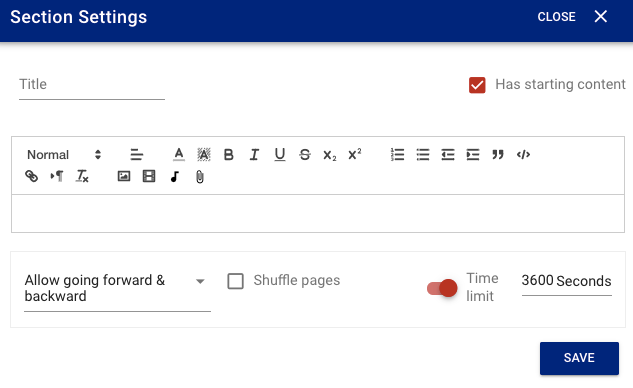633x388 pixels.
Task: Click the SAVE button
Action: pyautogui.click(x=579, y=358)
